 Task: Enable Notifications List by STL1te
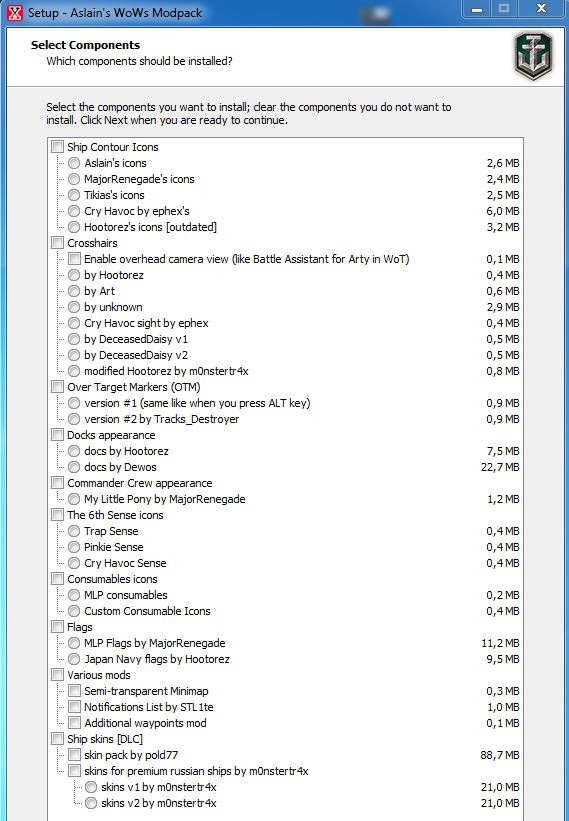(x=74, y=707)
